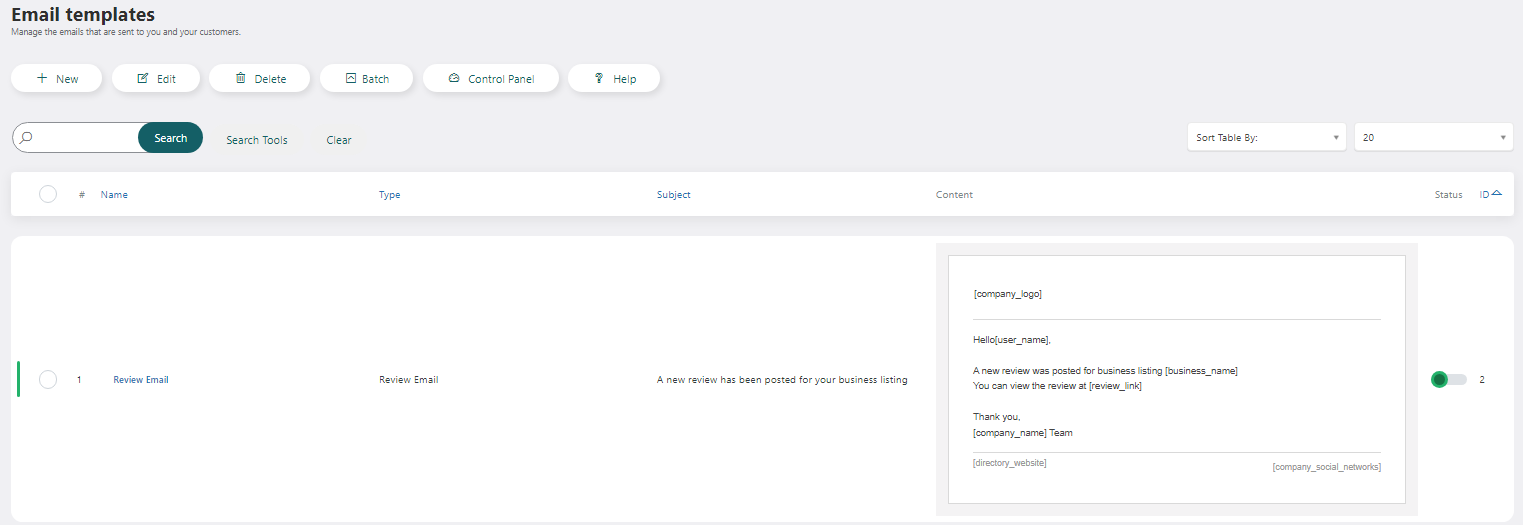Click the Control Panel button label
1523x525 pixels.
click(x=501, y=79)
